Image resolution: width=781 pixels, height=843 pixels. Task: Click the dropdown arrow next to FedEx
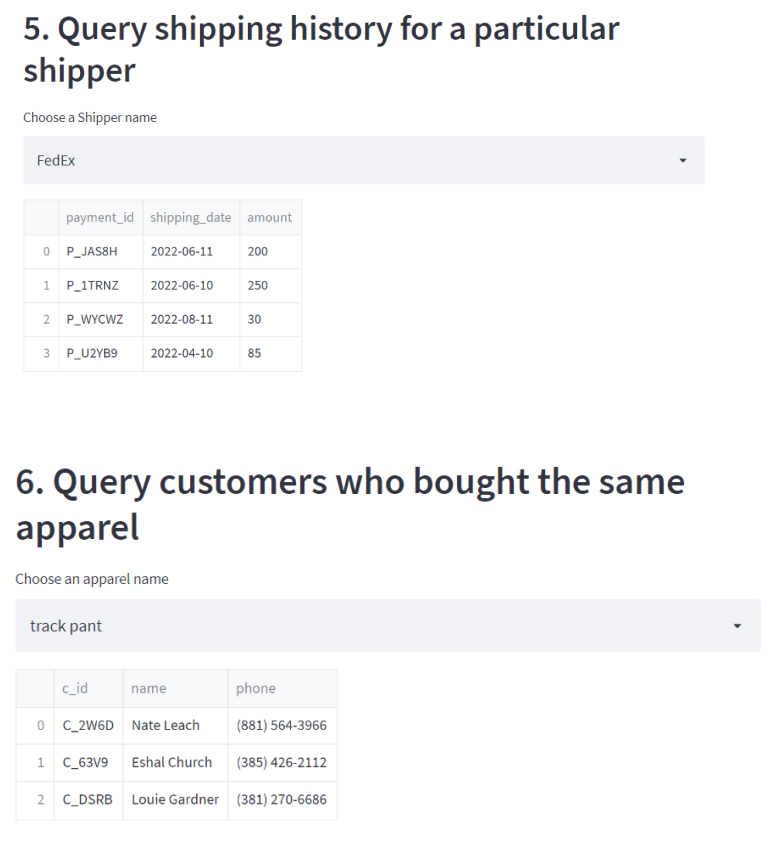pos(682,159)
